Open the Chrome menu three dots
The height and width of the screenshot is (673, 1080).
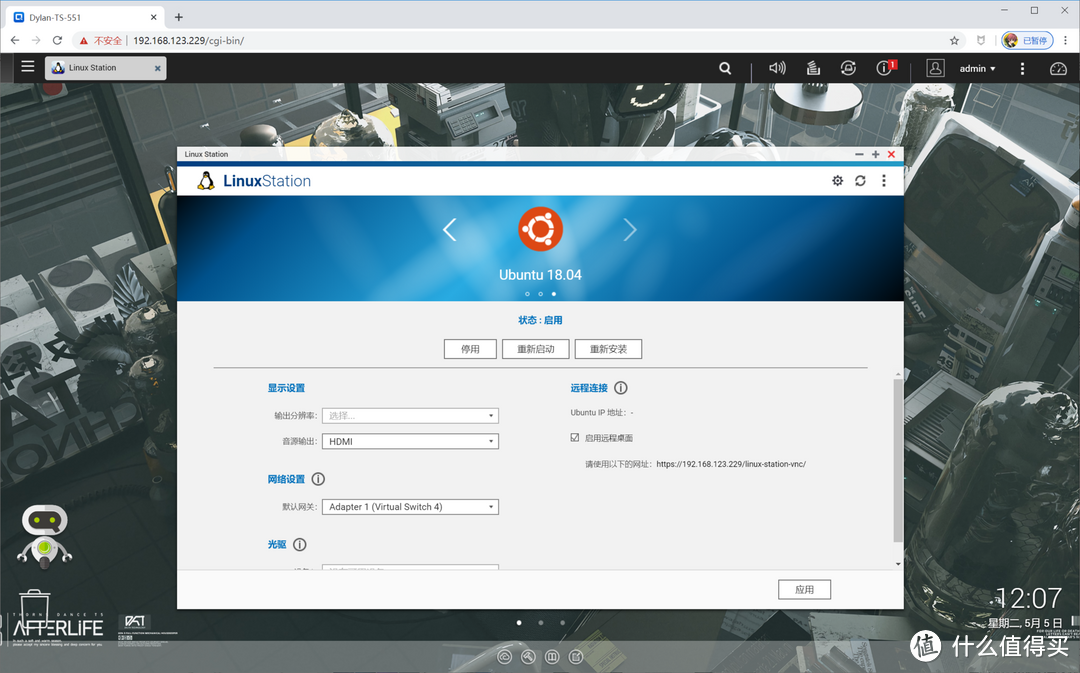click(1066, 41)
